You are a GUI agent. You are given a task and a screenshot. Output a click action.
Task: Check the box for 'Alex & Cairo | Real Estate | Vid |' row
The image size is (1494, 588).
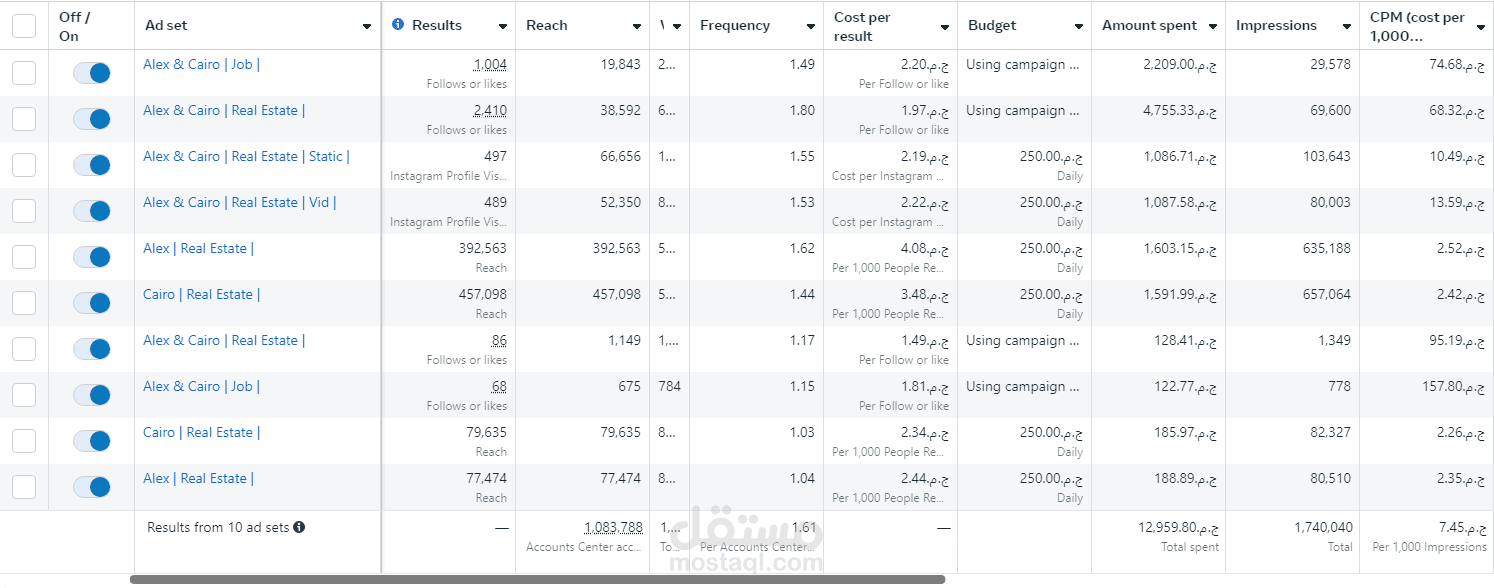[24, 211]
